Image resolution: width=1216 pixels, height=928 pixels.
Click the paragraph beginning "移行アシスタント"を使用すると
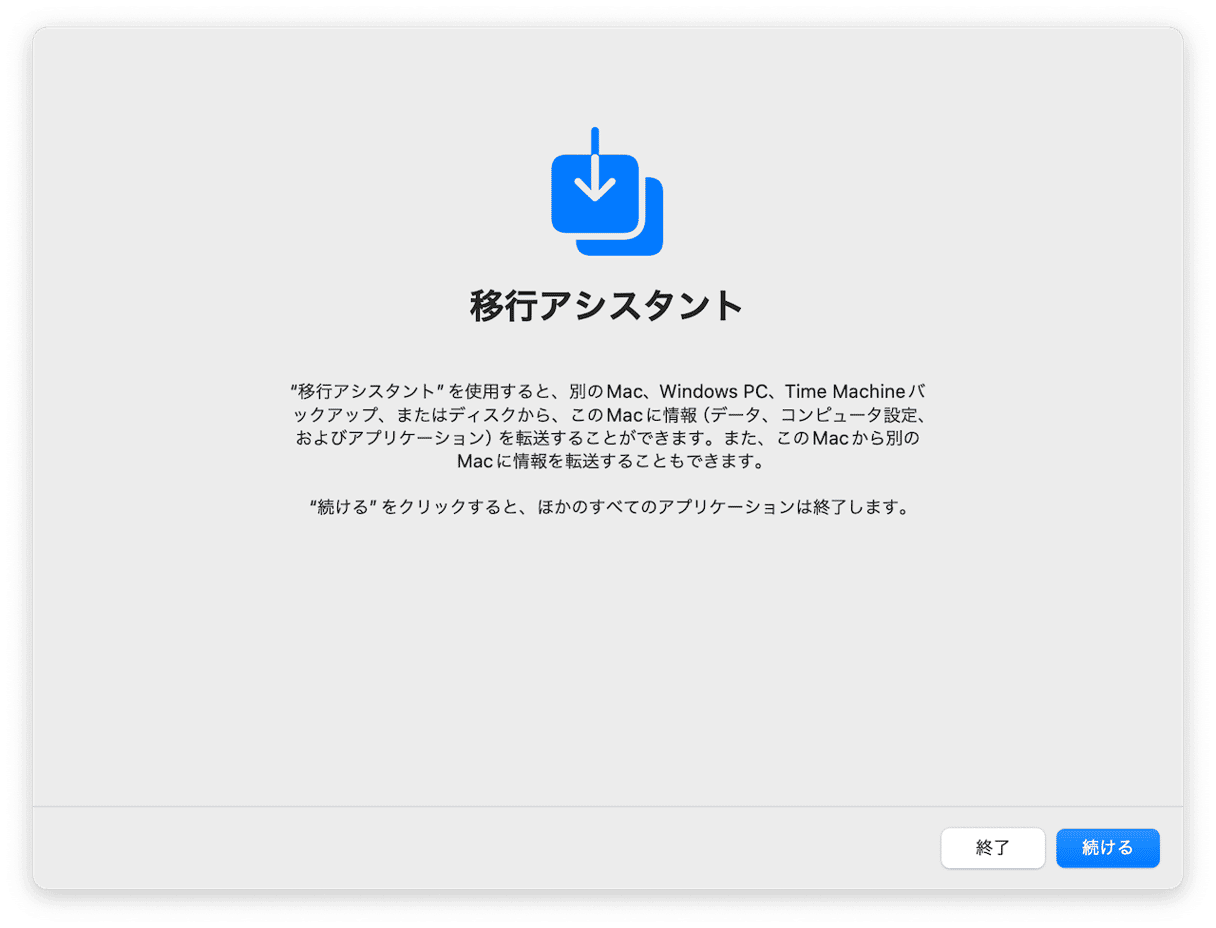608,426
